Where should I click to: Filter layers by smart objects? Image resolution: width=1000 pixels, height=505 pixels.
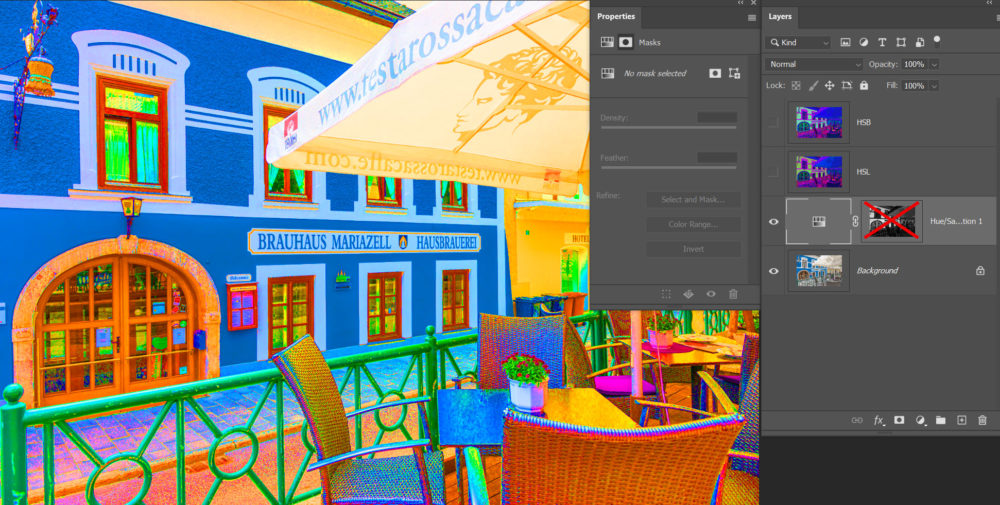(x=919, y=43)
